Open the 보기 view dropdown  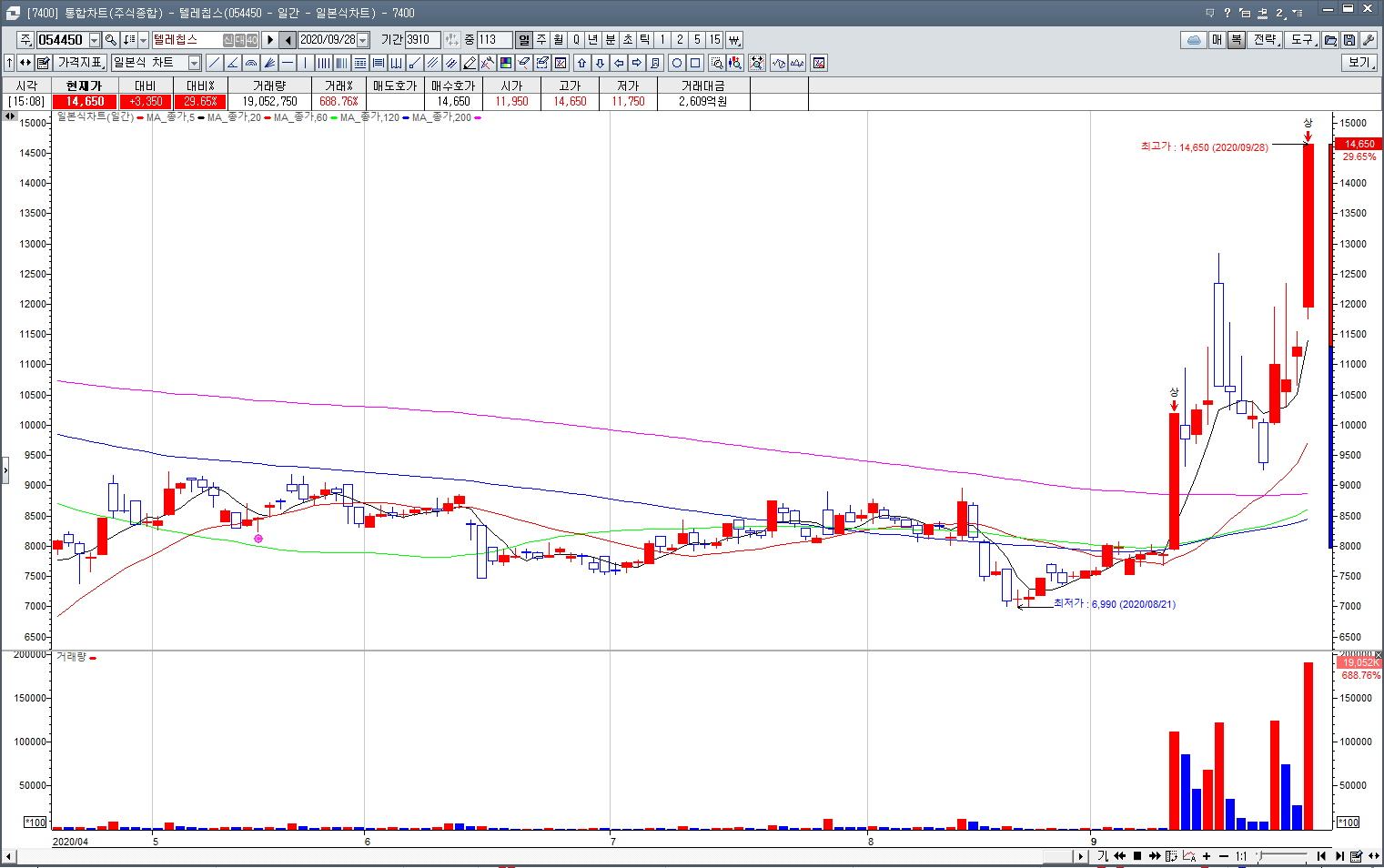1359,63
